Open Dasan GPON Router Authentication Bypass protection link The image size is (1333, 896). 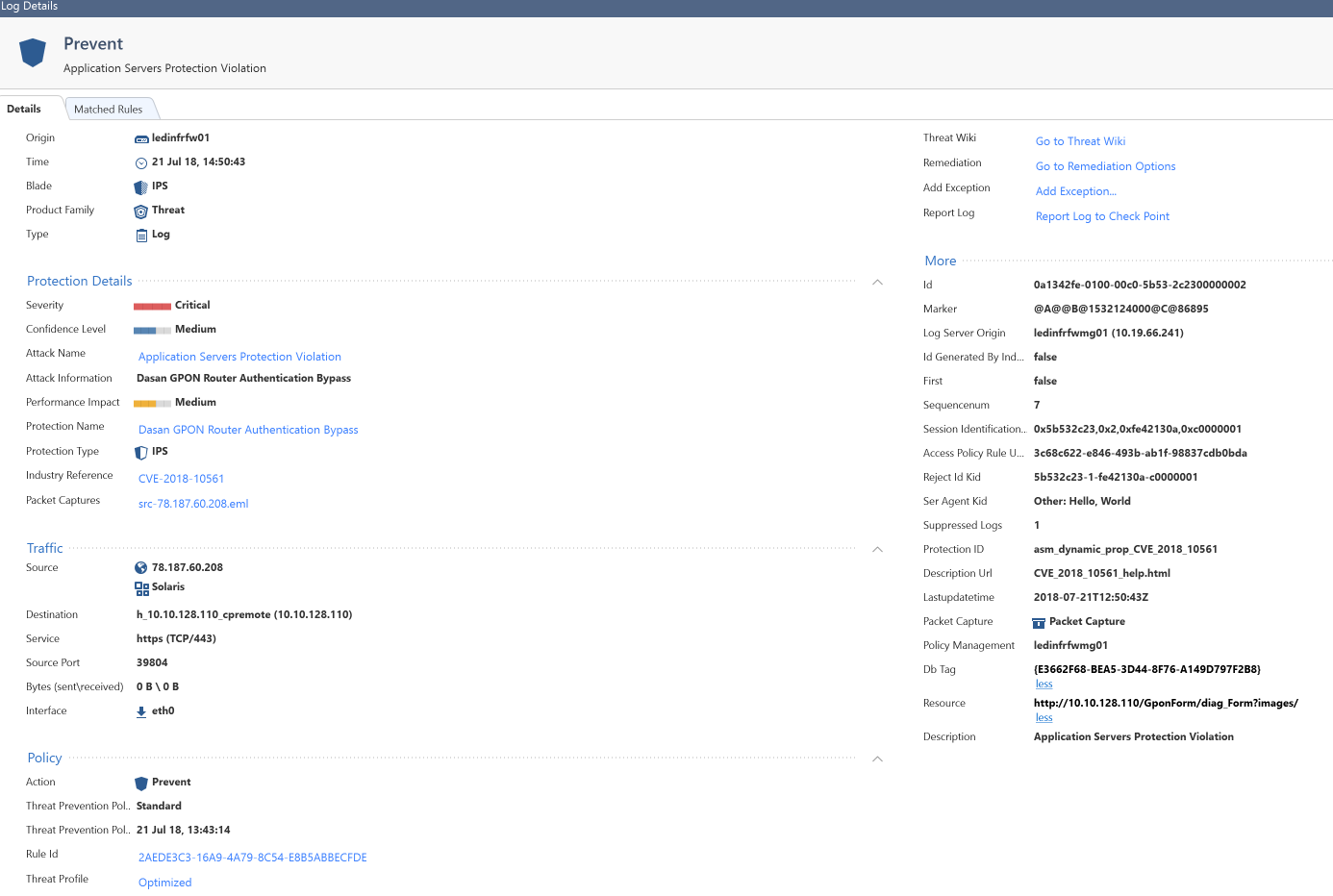point(248,430)
